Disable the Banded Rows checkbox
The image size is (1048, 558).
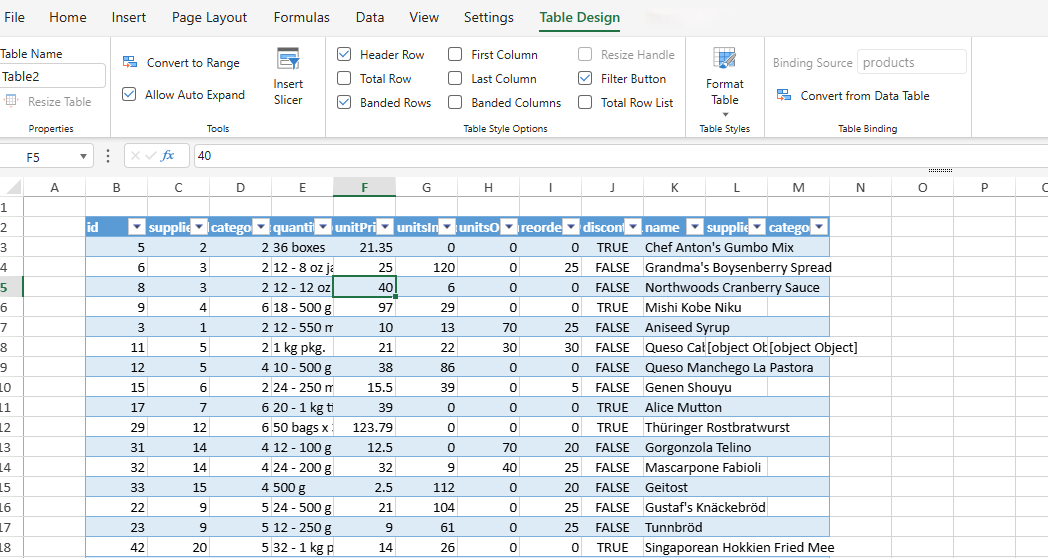click(344, 103)
